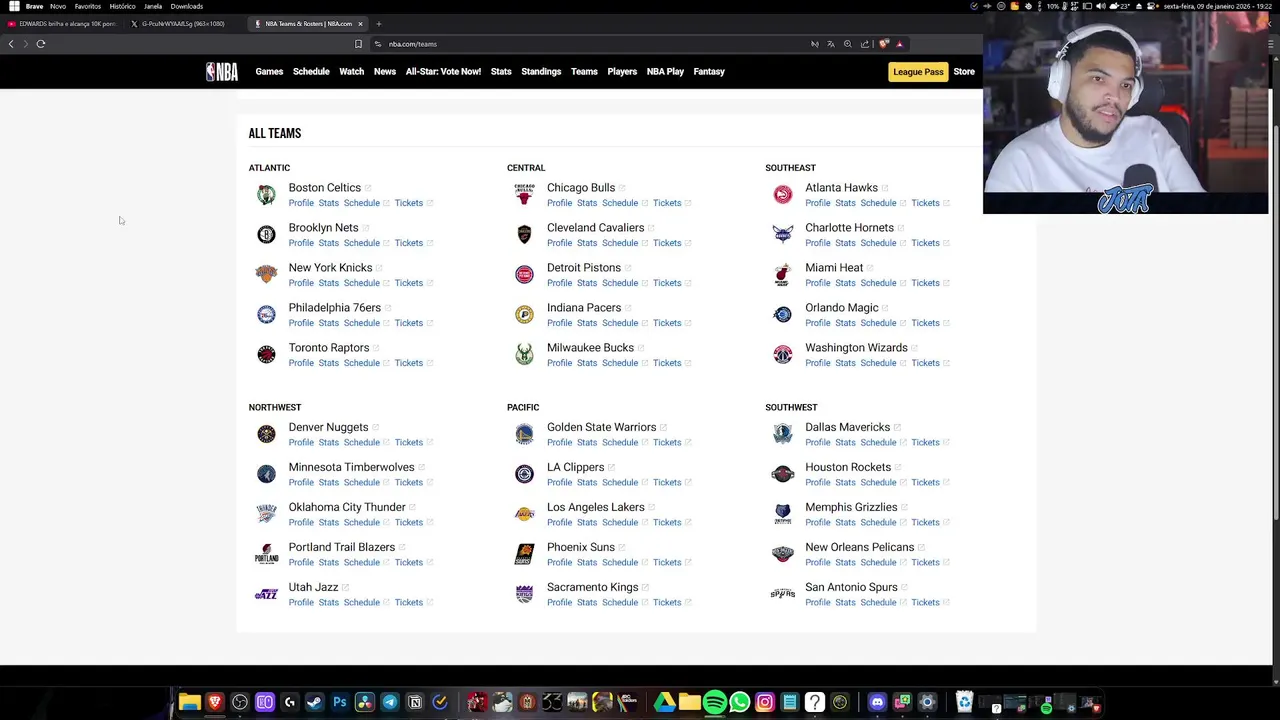Open WhatsApp from the dock
The height and width of the screenshot is (720, 1280).
[740, 702]
